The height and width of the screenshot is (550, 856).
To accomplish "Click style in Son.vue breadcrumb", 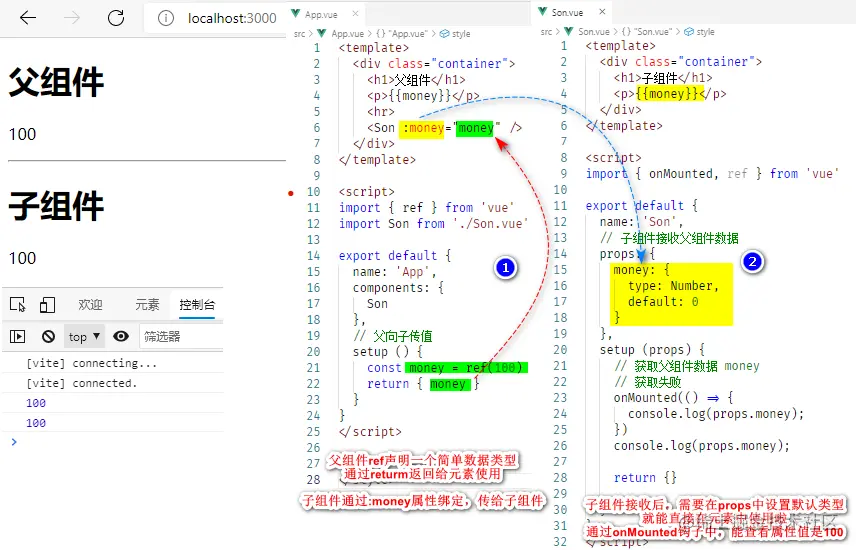I will pos(705,32).
